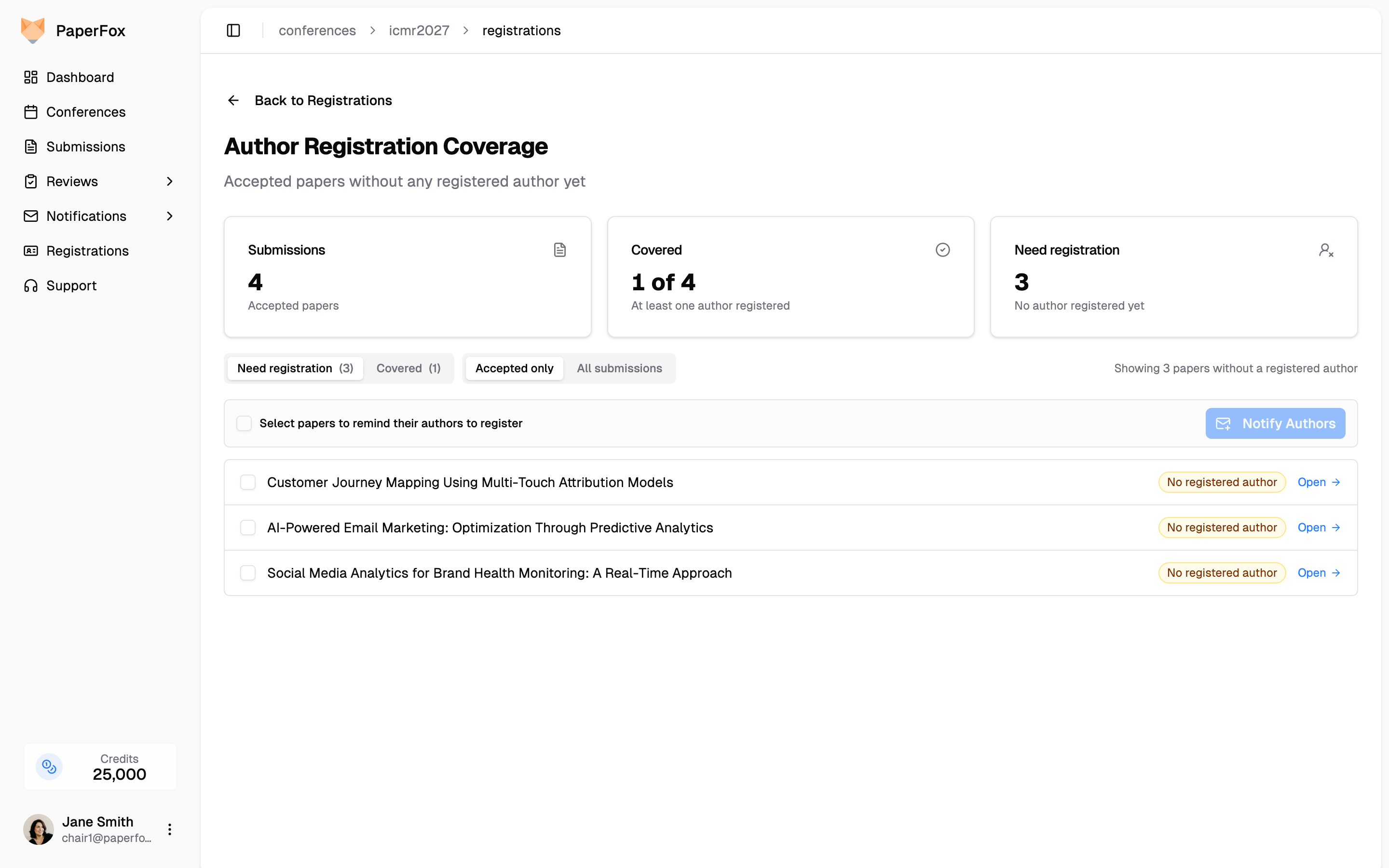Click the back arrow to Registrations
1389x868 pixels.
click(233, 100)
